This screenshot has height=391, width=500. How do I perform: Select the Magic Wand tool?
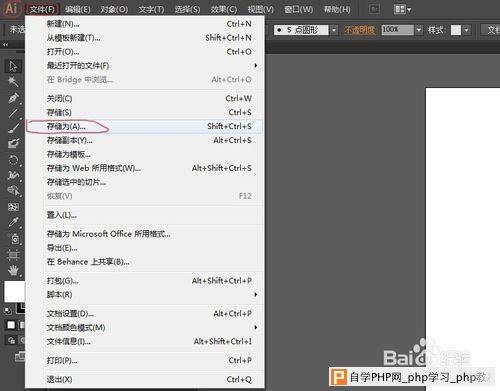pos(13,82)
